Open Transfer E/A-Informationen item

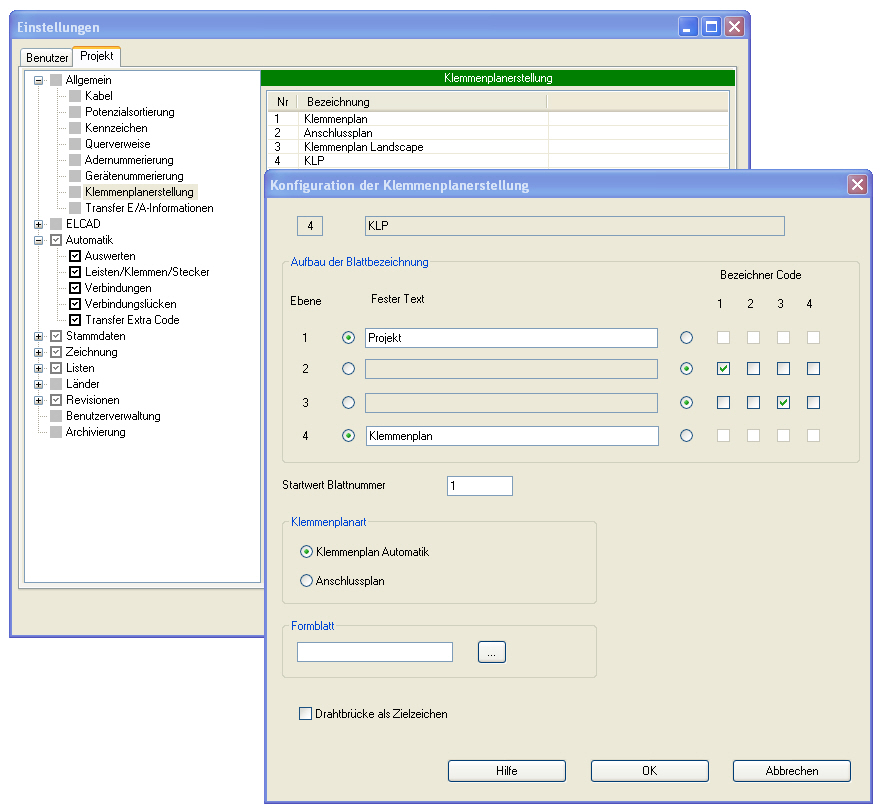[149, 208]
